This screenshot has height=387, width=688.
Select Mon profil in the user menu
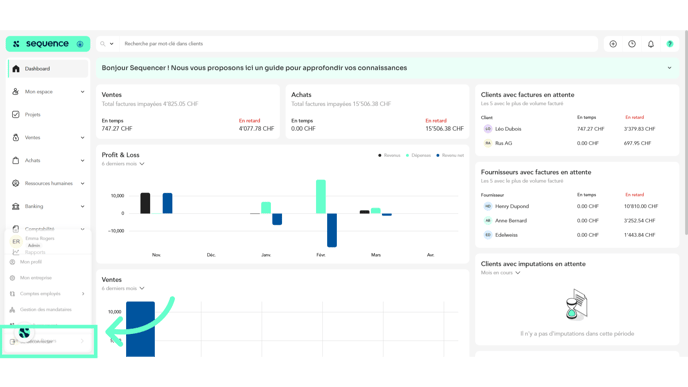[x=30, y=262]
